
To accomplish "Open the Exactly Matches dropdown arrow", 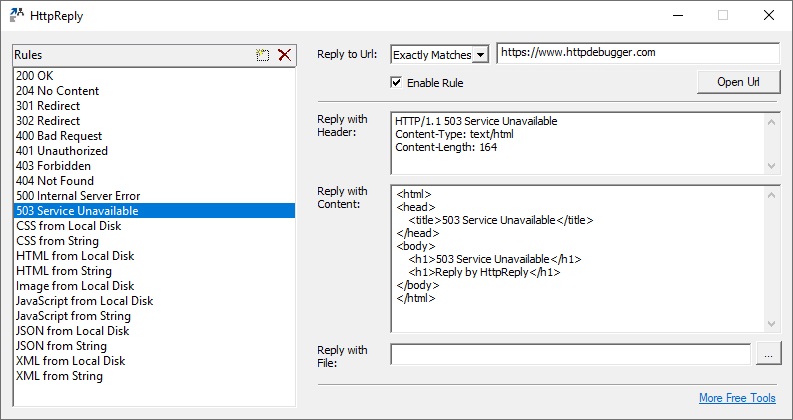I will 480,55.
